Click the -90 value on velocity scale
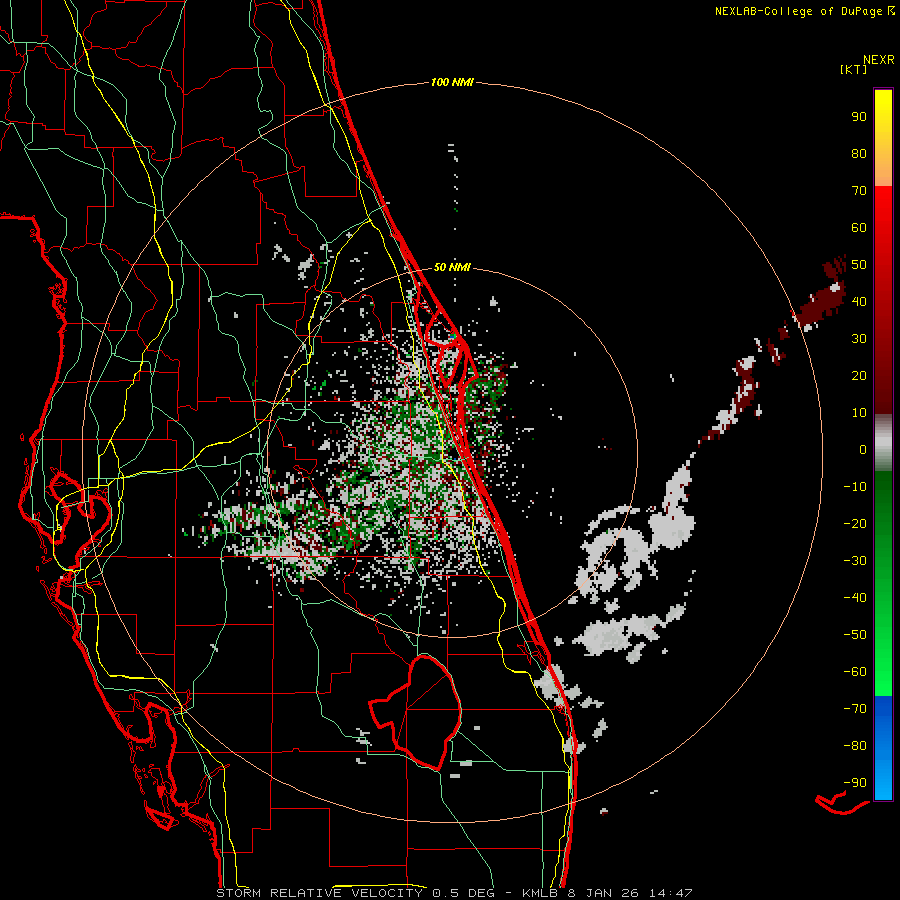This screenshot has width=900, height=900. tap(855, 783)
